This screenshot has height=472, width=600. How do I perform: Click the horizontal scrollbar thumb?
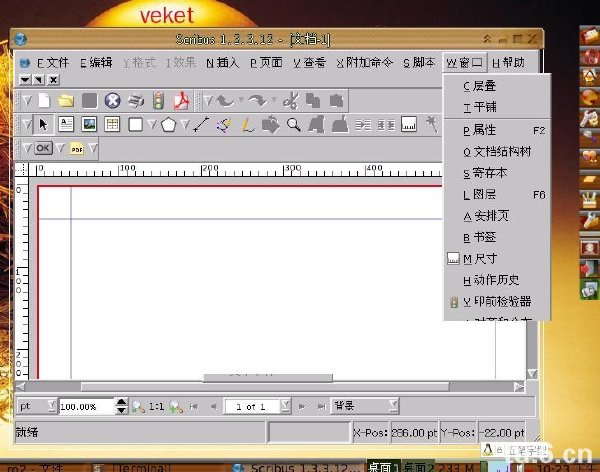(265, 387)
